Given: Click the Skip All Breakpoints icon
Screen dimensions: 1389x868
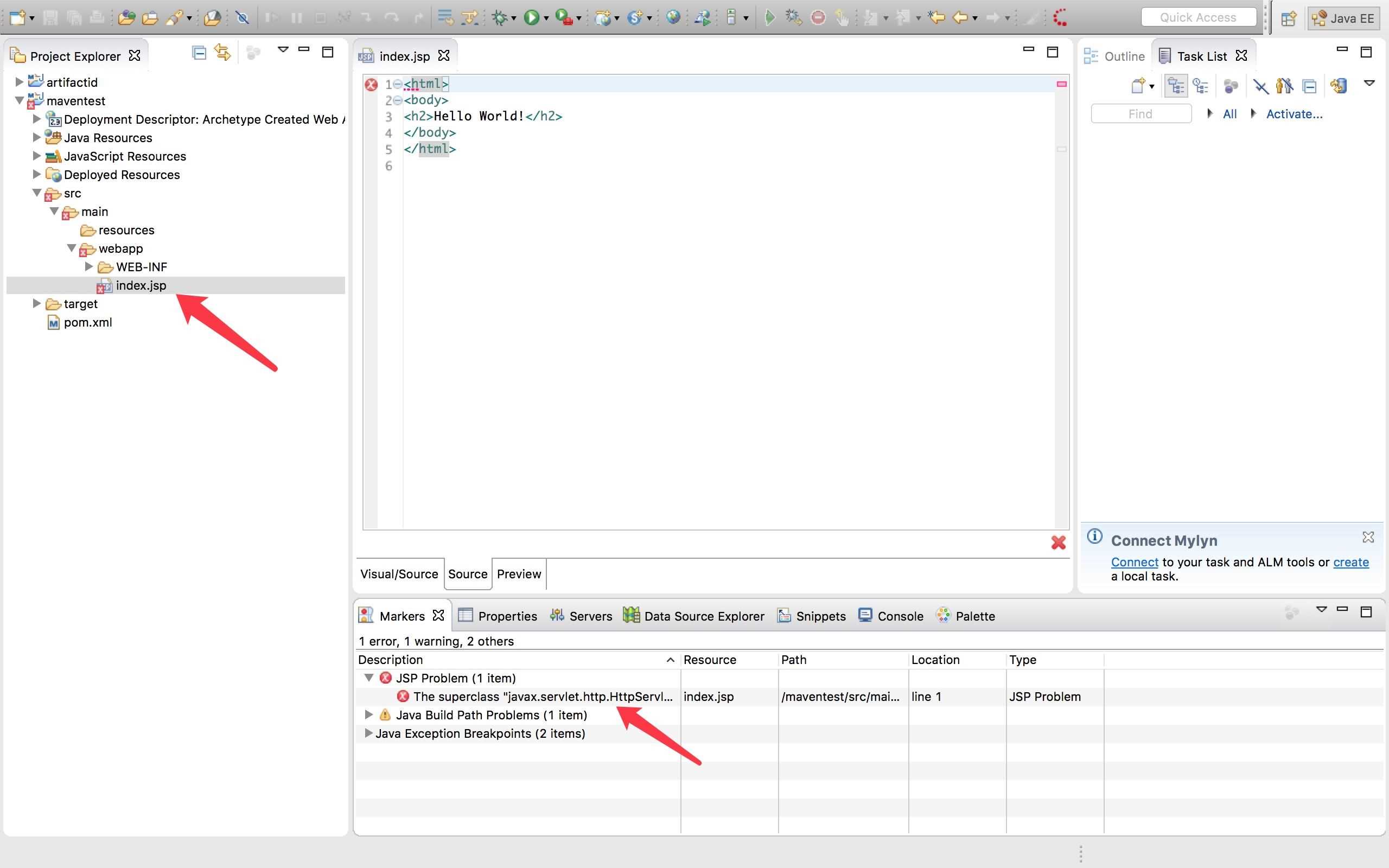Looking at the screenshot, I should pyautogui.click(x=242, y=18).
